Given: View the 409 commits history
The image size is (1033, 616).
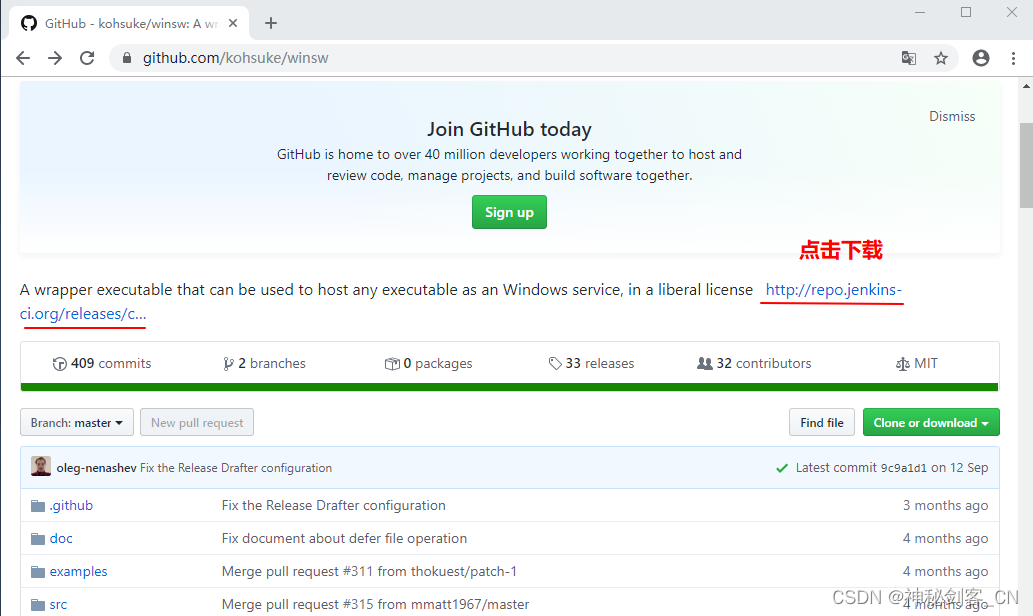Looking at the screenshot, I should point(102,363).
